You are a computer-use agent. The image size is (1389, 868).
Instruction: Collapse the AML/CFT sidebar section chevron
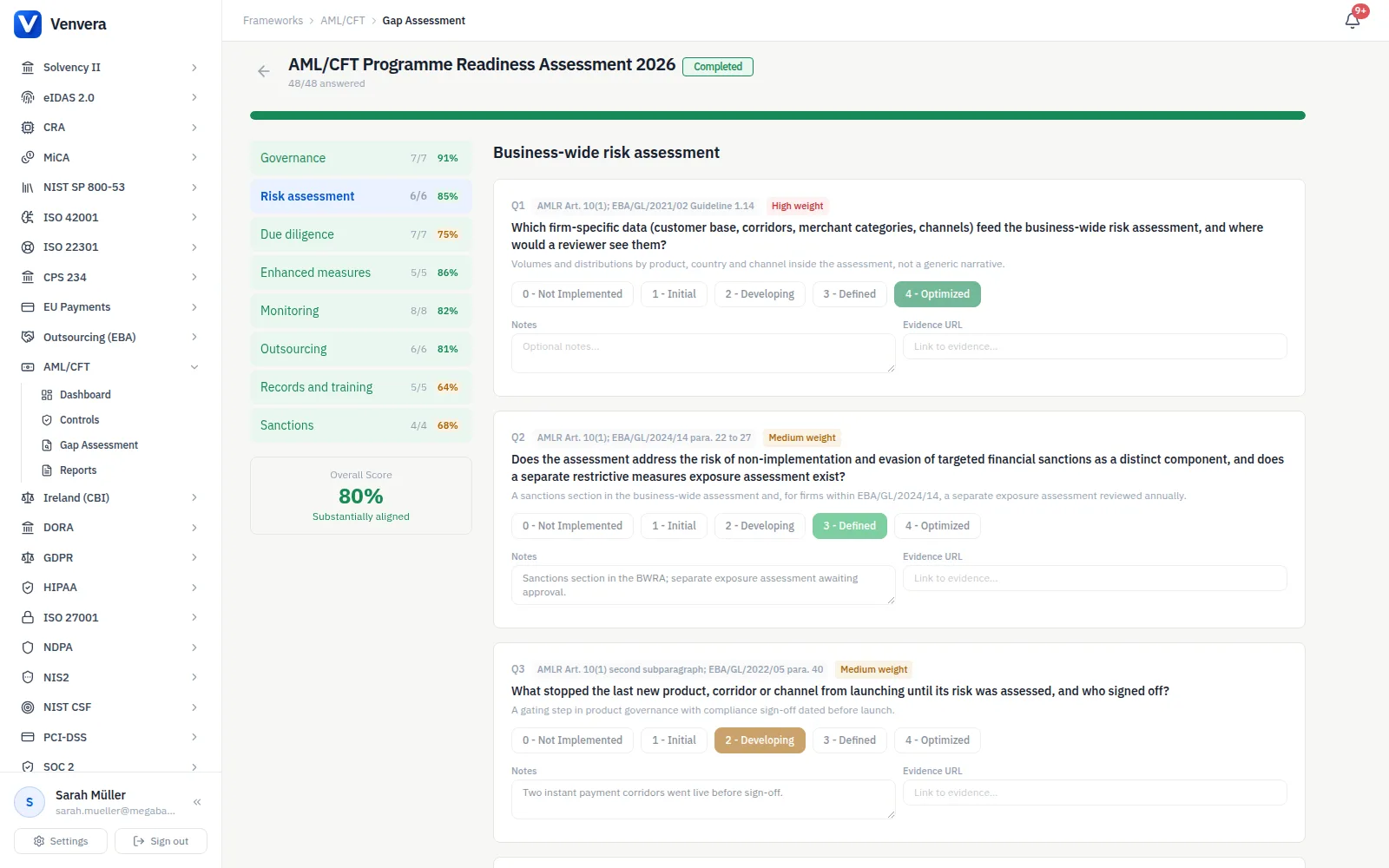(x=194, y=367)
